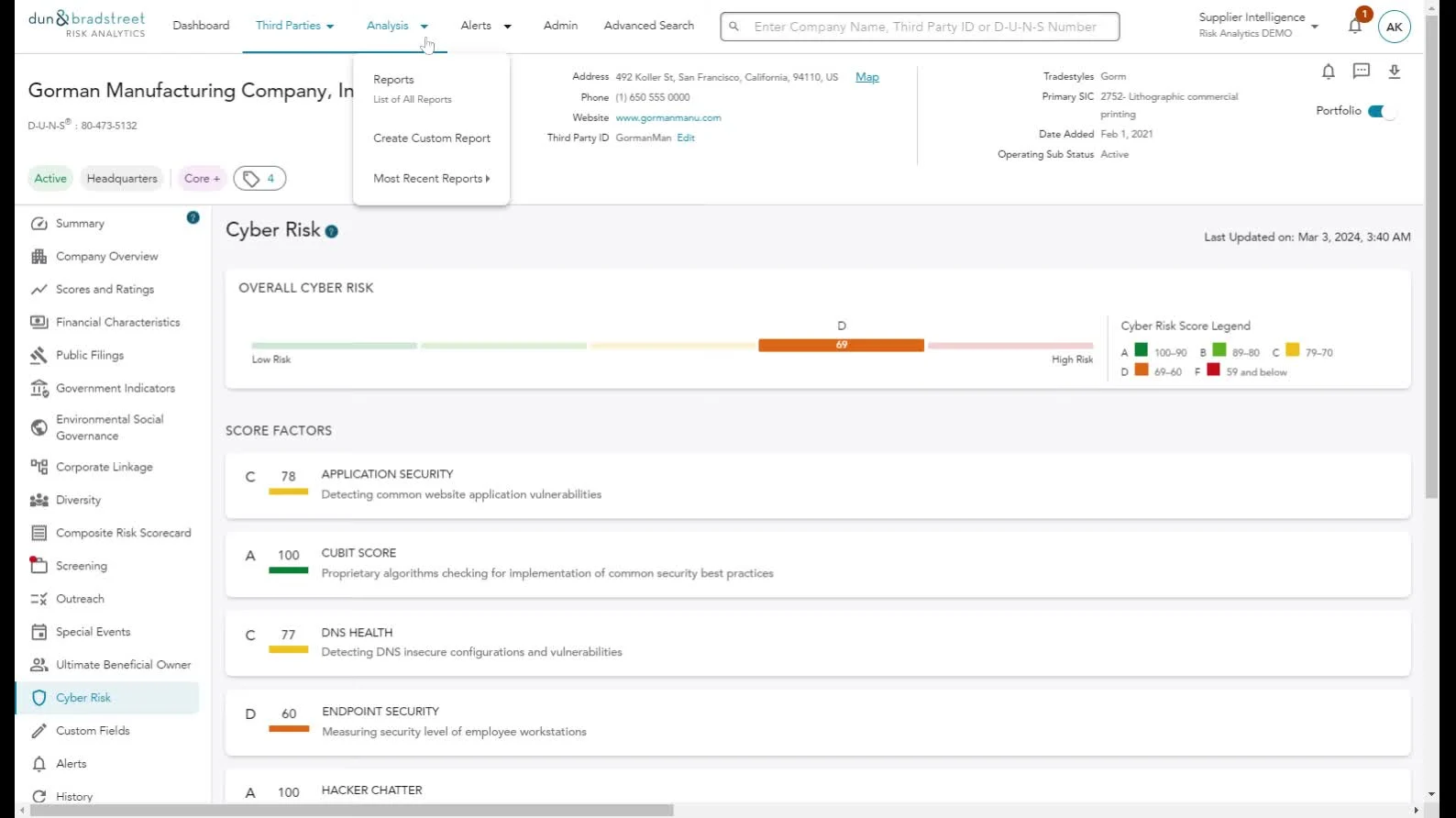The image size is (1456, 818).
Task: Click the Core + tag chip
Action: click(x=202, y=179)
